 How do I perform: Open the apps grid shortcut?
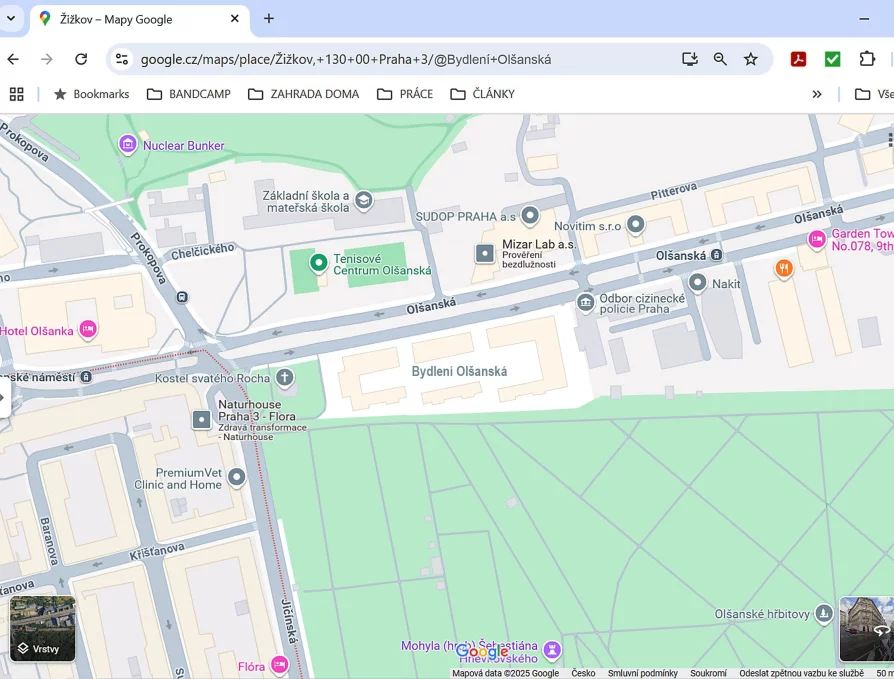click(x=17, y=94)
